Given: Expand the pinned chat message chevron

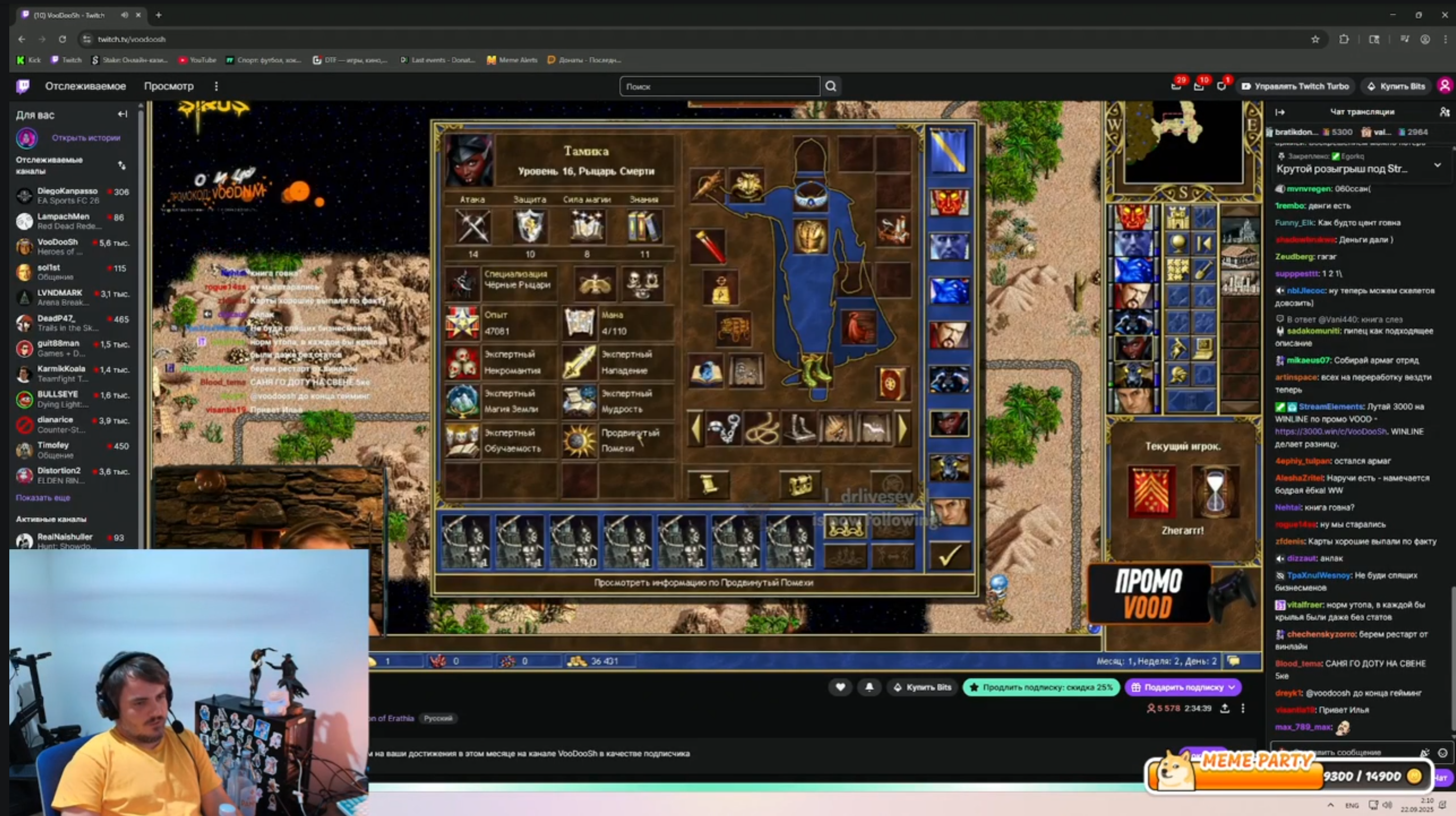Looking at the screenshot, I should 1437,166.
